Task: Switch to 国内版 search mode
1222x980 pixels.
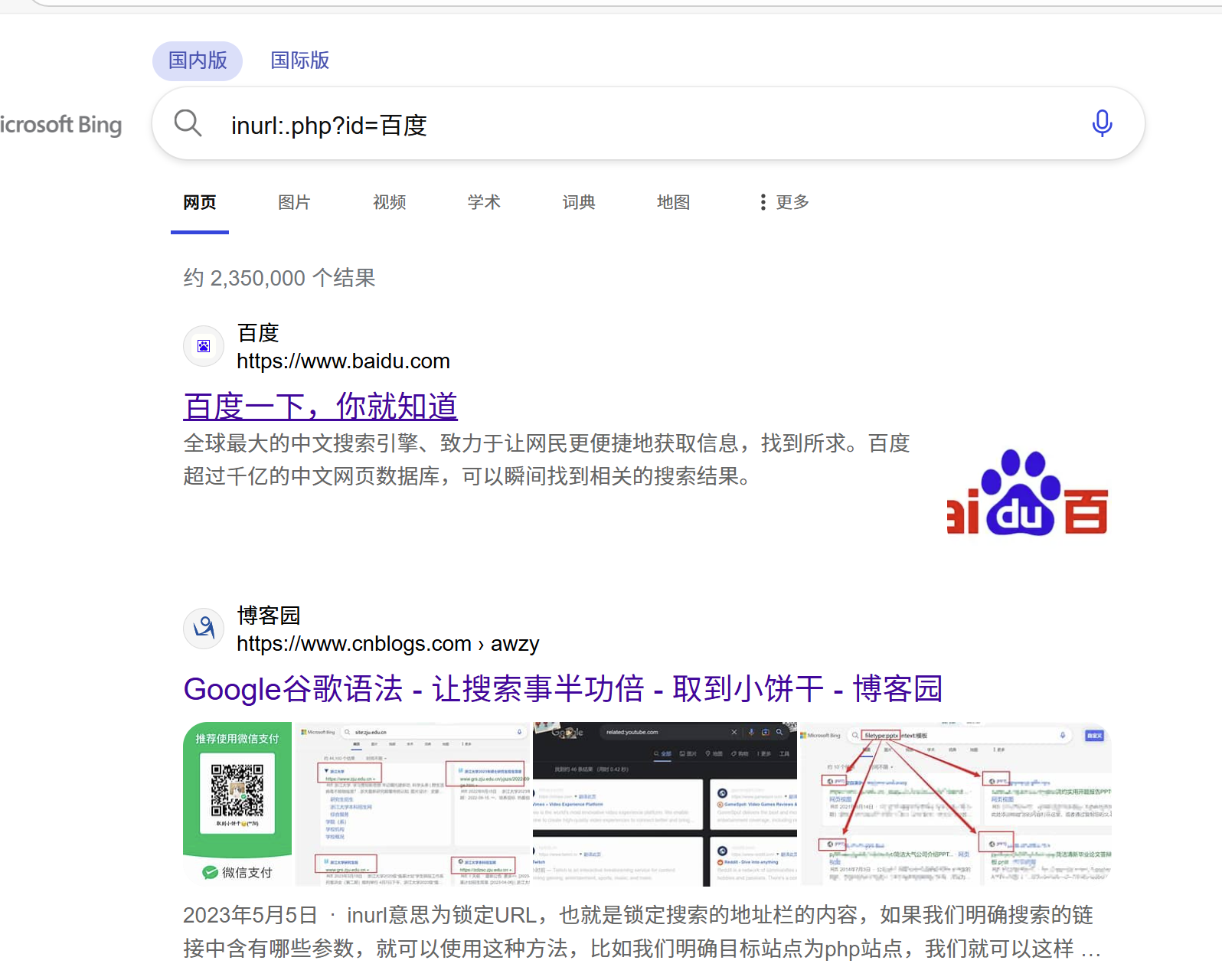Action: click(x=198, y=60)
